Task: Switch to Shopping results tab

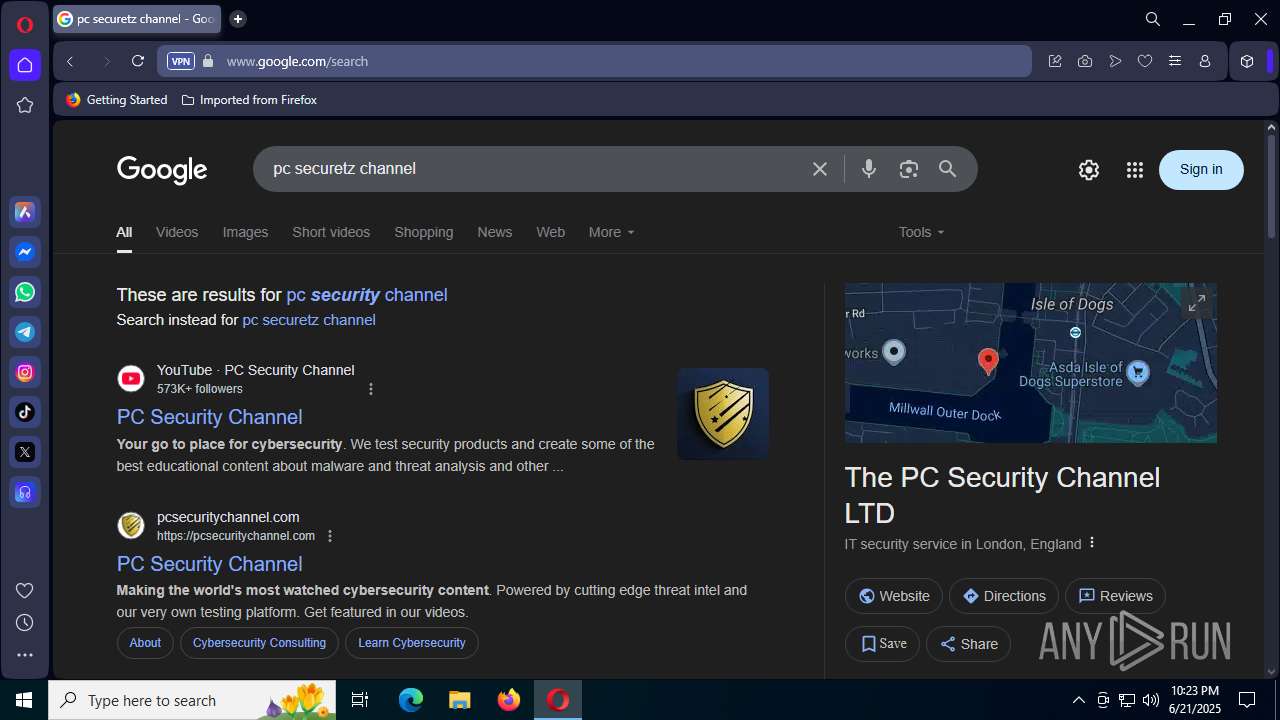Action: pos(423,232)
